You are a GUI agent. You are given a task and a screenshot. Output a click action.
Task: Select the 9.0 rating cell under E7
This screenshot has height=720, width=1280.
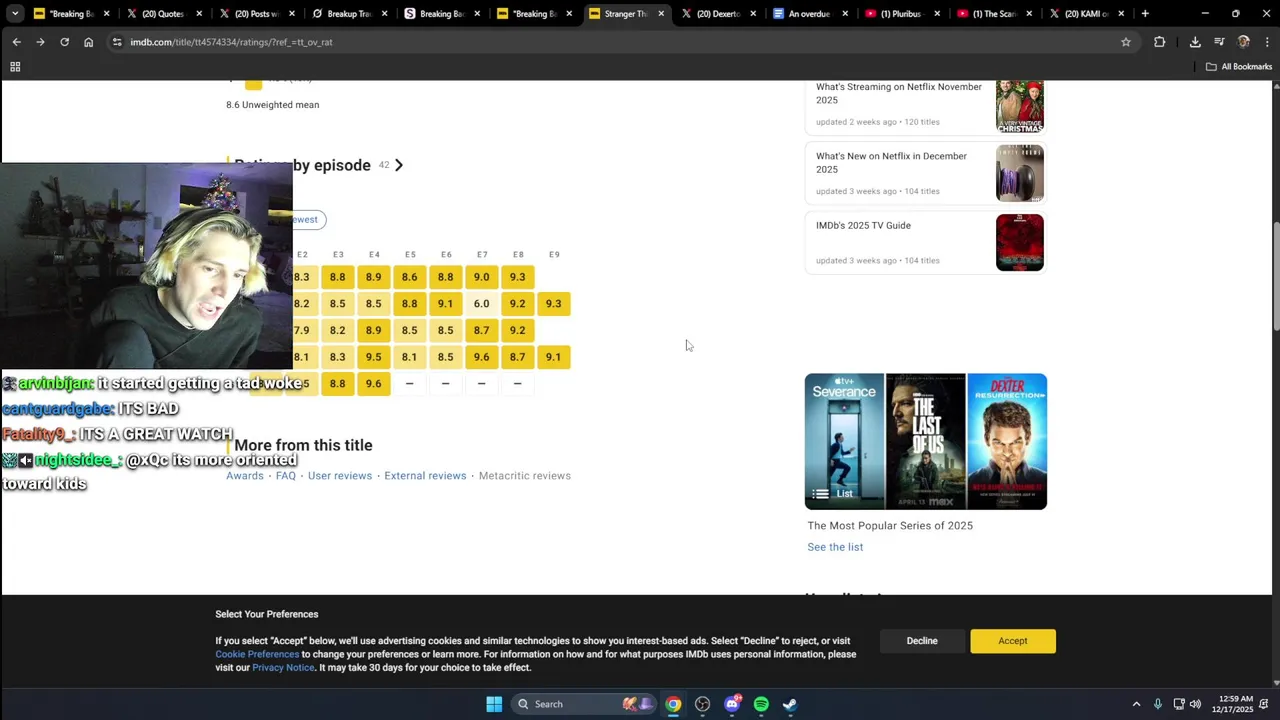tap(481, 277)
